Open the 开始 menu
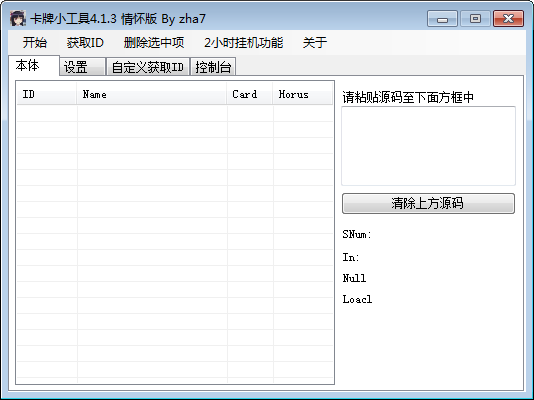Image resolution: width=534 pixels, height=400 pixels. (x=34, y=43)
